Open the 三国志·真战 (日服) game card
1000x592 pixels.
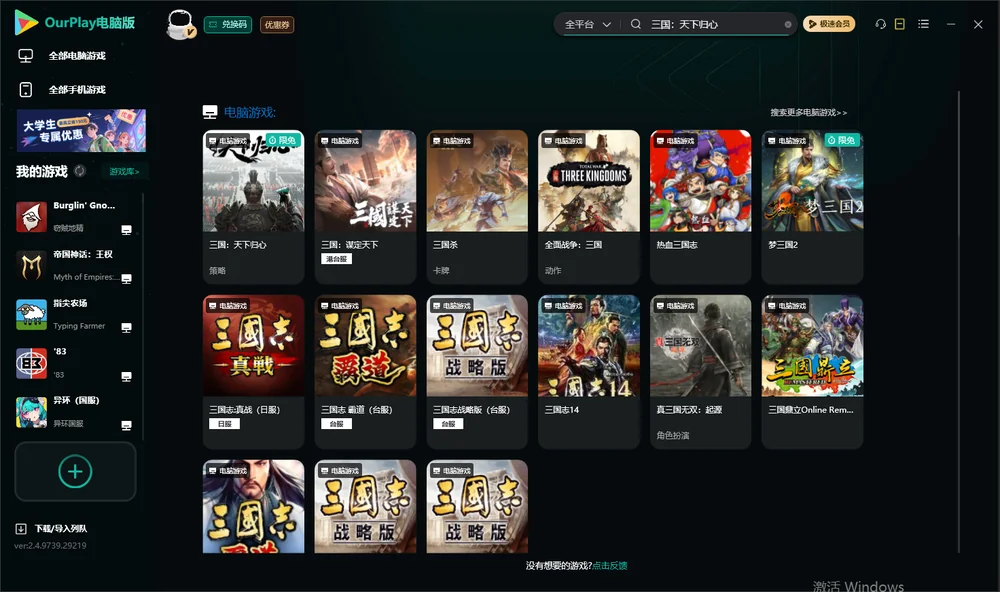pos(253,372)
